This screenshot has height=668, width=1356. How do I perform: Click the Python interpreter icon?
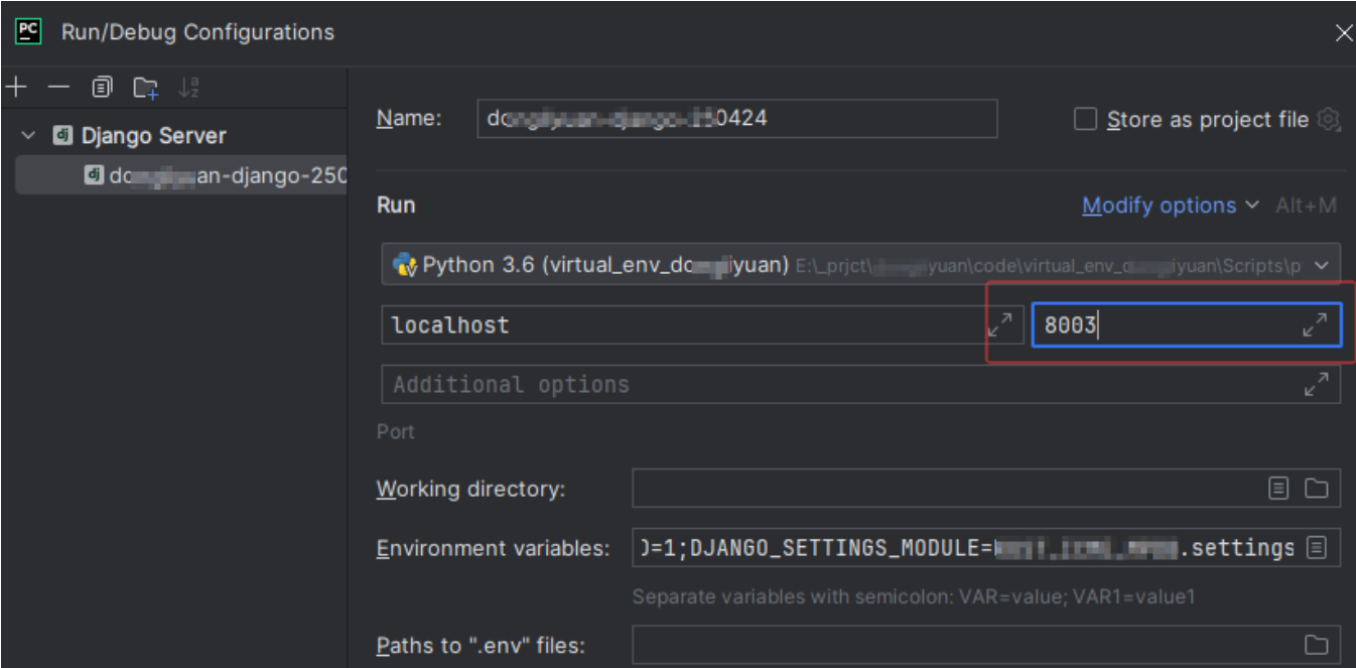tap(404, 265)
